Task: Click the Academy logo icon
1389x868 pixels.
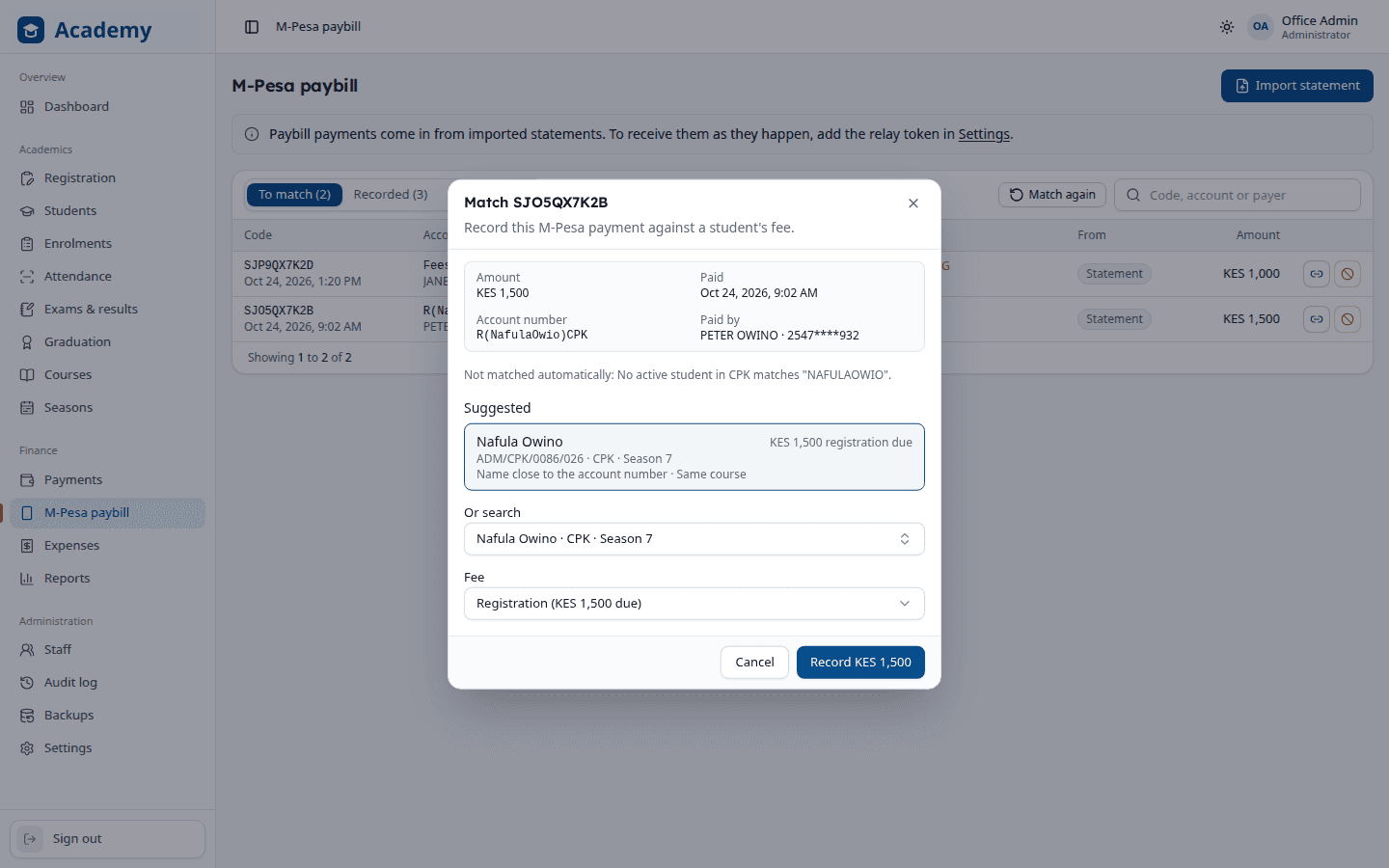Action: 31,30
